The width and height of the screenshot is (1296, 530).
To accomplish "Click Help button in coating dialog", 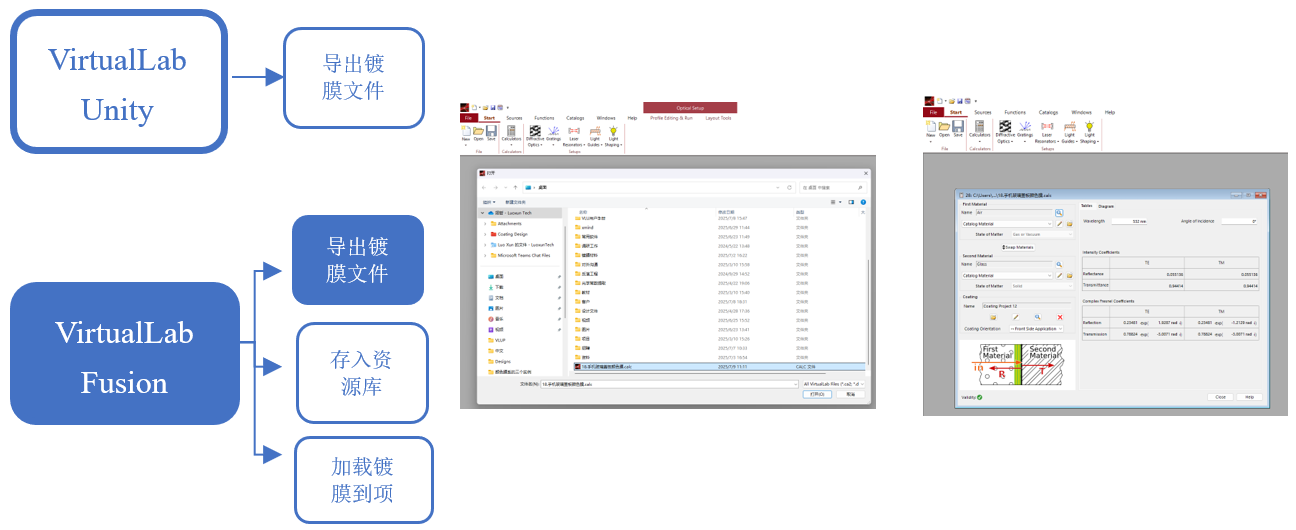I will pyautogui.click(x=1249, y=396).
